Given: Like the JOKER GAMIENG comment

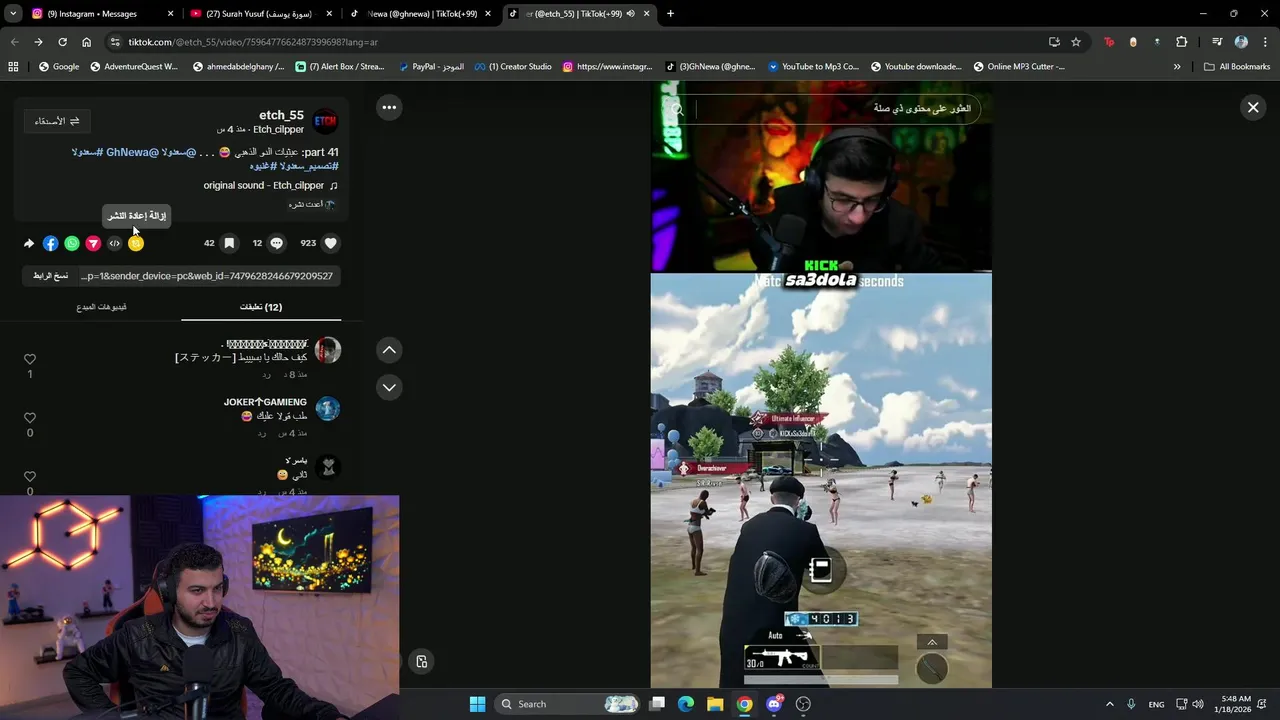Looking at the screenshot, I should 30,418.
